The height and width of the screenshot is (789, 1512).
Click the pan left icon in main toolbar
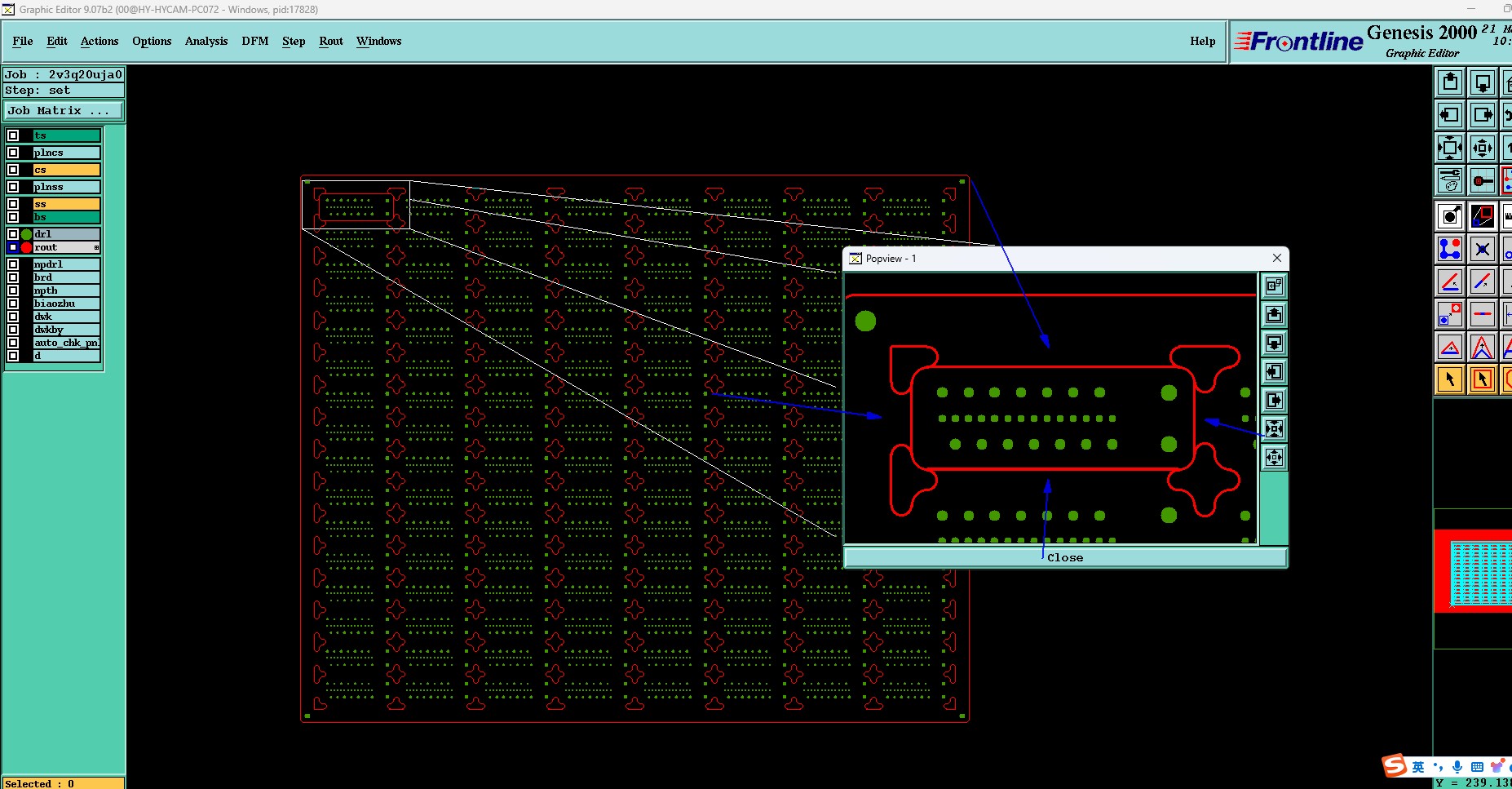(1450, 115)
